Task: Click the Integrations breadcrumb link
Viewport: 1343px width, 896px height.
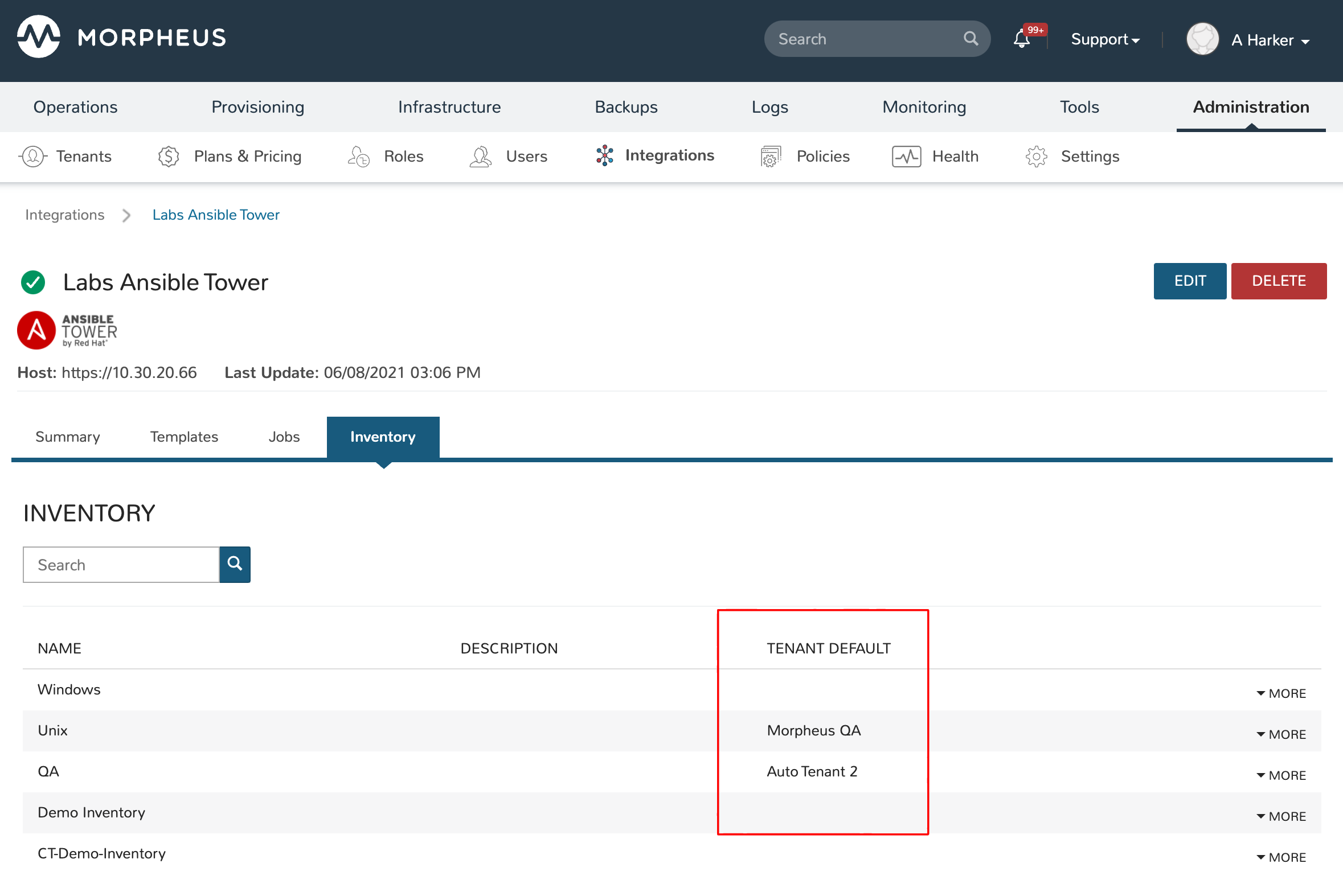Action: click(64, 215)
